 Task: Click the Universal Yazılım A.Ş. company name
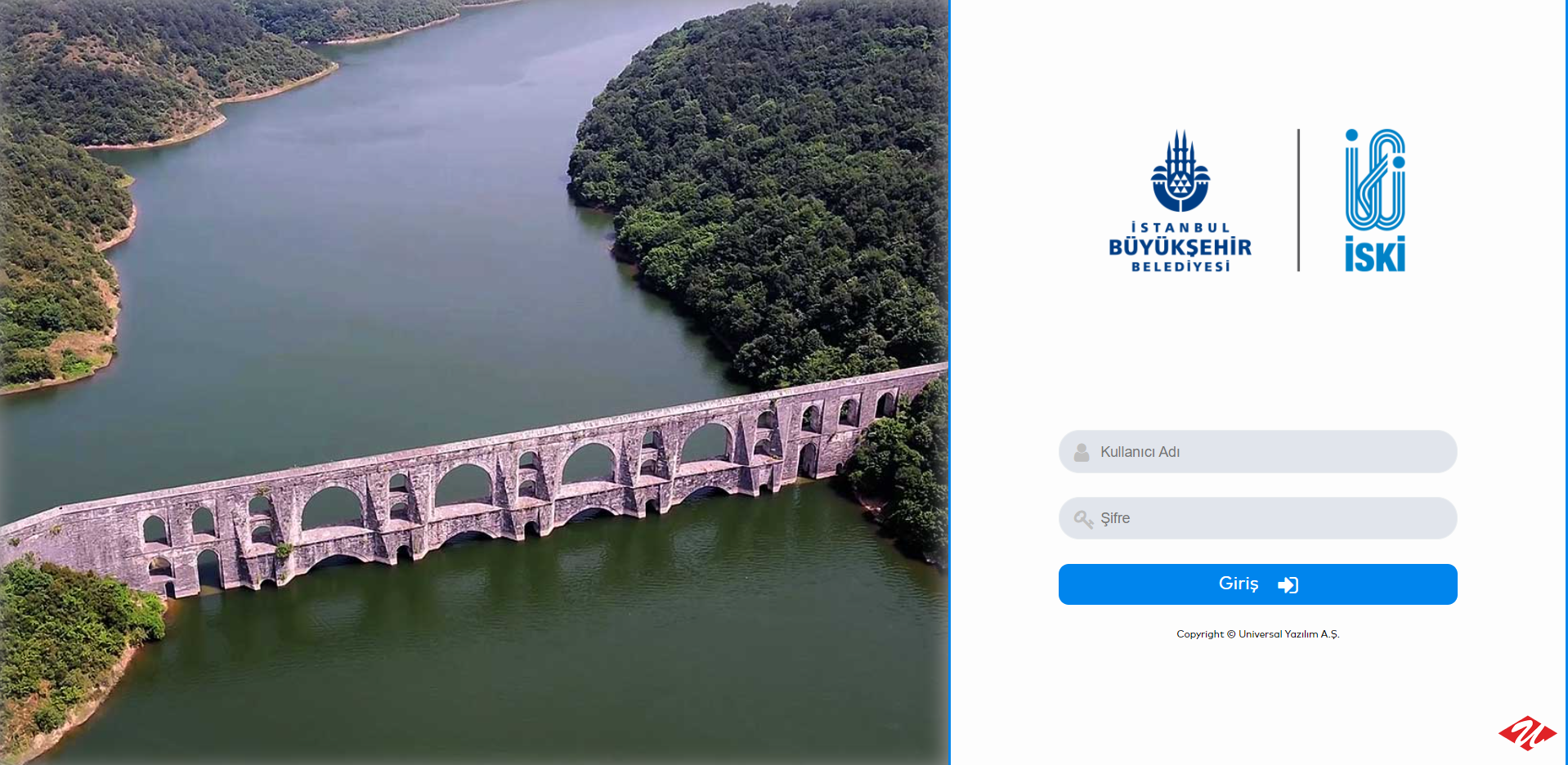point(1288,634)
